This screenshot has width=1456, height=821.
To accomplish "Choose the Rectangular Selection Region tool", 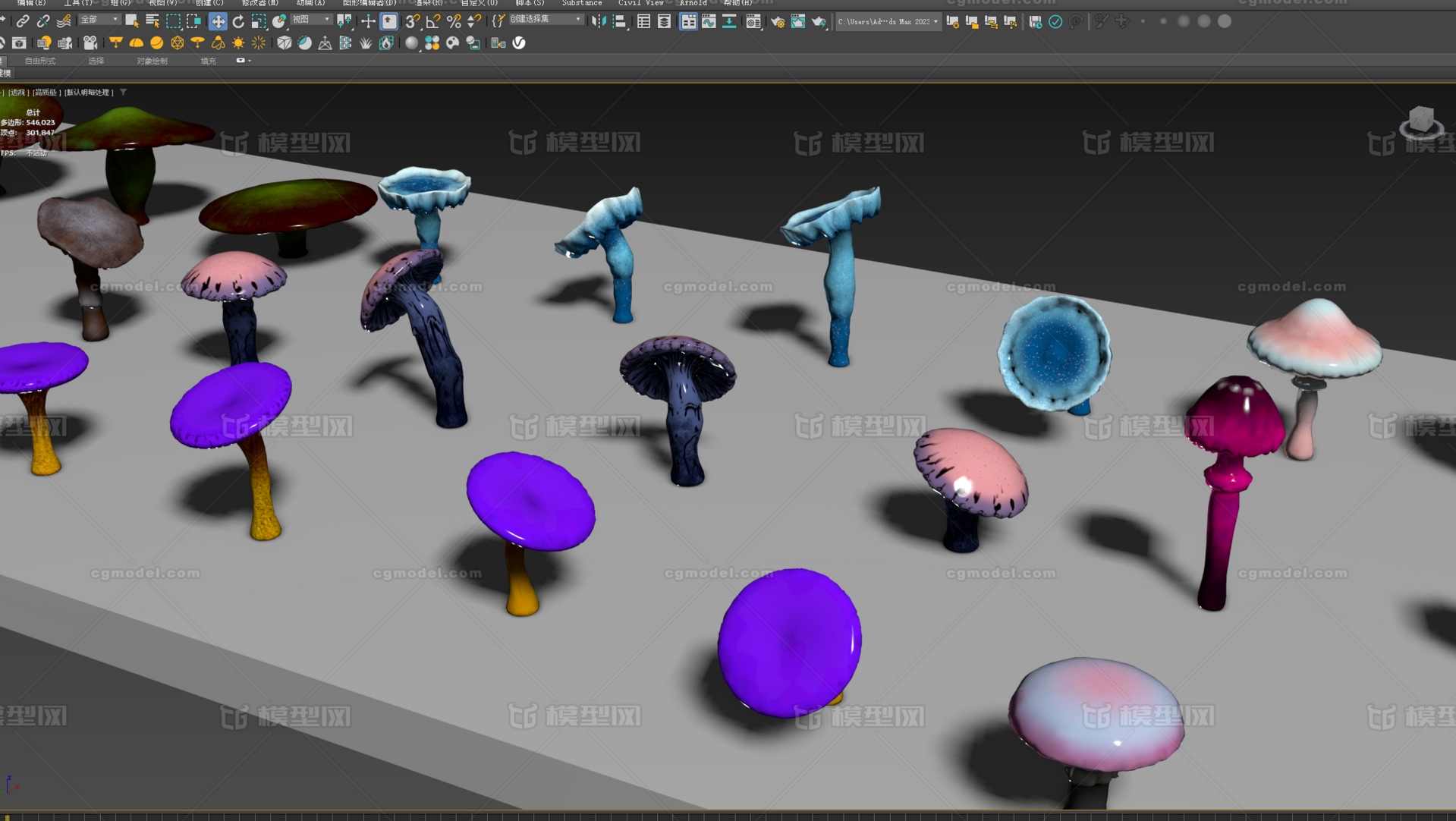I will coord(173,21).
